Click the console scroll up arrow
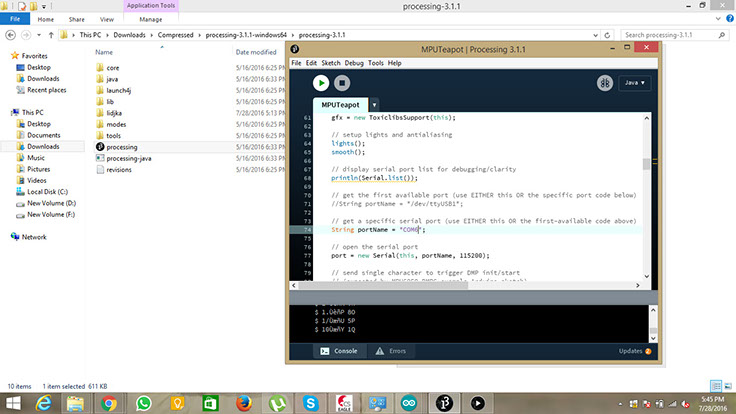The image size is (736, 414). tap(653, 310)
